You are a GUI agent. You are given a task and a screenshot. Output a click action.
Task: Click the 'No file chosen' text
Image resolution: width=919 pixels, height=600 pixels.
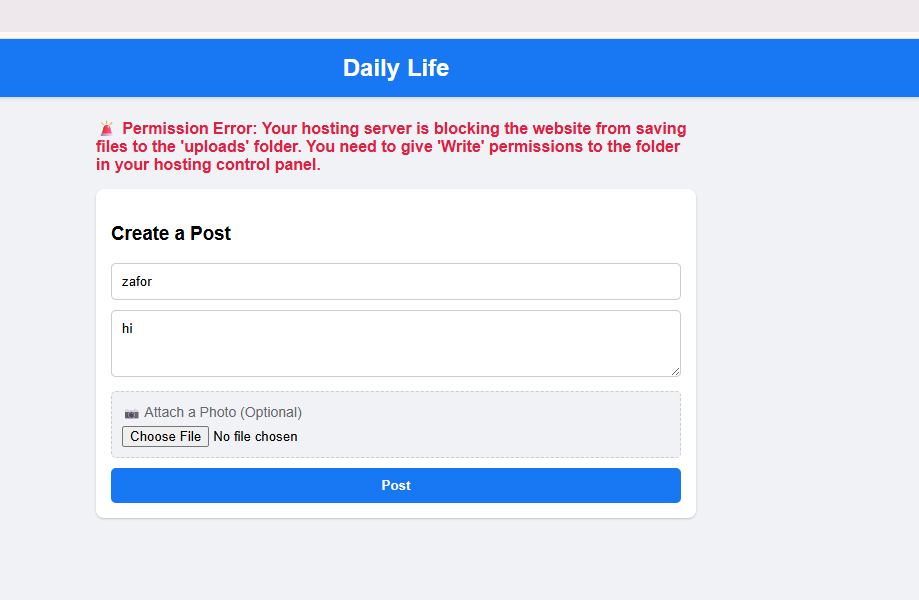click(255, 436)
